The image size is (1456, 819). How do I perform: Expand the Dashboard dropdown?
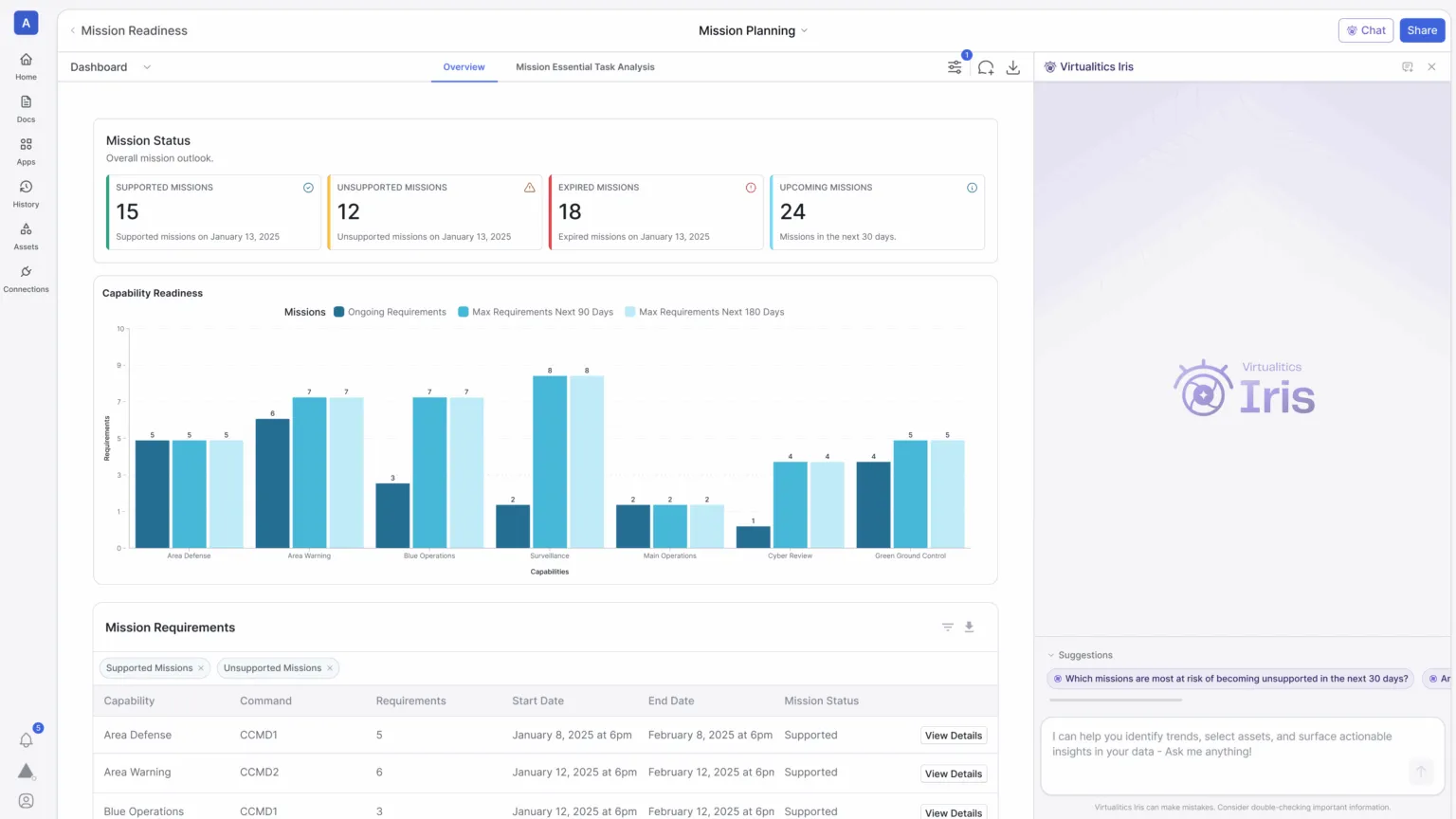click(147, 67)
